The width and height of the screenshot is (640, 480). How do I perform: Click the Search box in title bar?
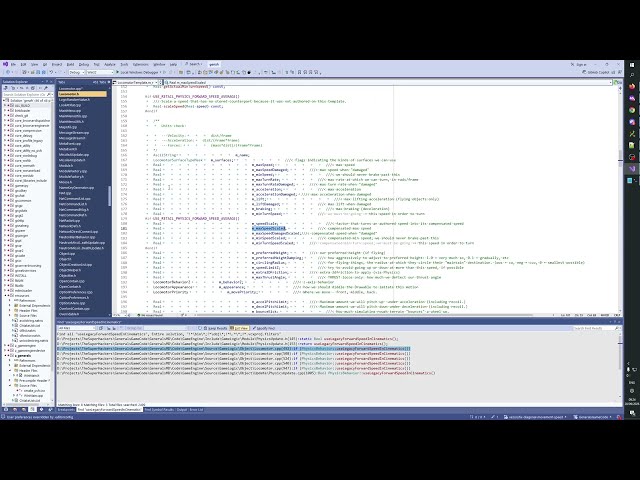(x=193, y=64)
